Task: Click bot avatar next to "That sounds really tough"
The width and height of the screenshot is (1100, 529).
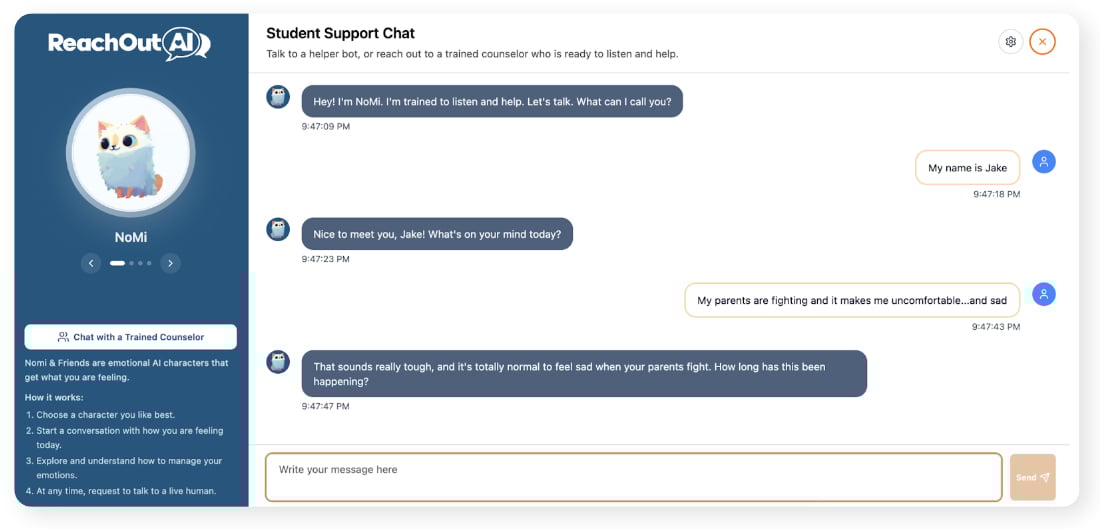Action: tap(278, 362)
